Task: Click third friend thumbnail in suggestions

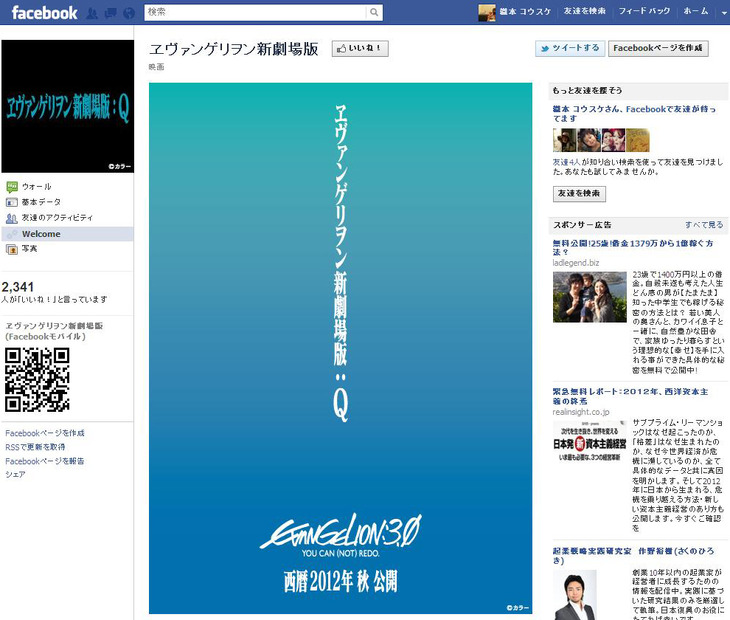Action: click(613, 140)
